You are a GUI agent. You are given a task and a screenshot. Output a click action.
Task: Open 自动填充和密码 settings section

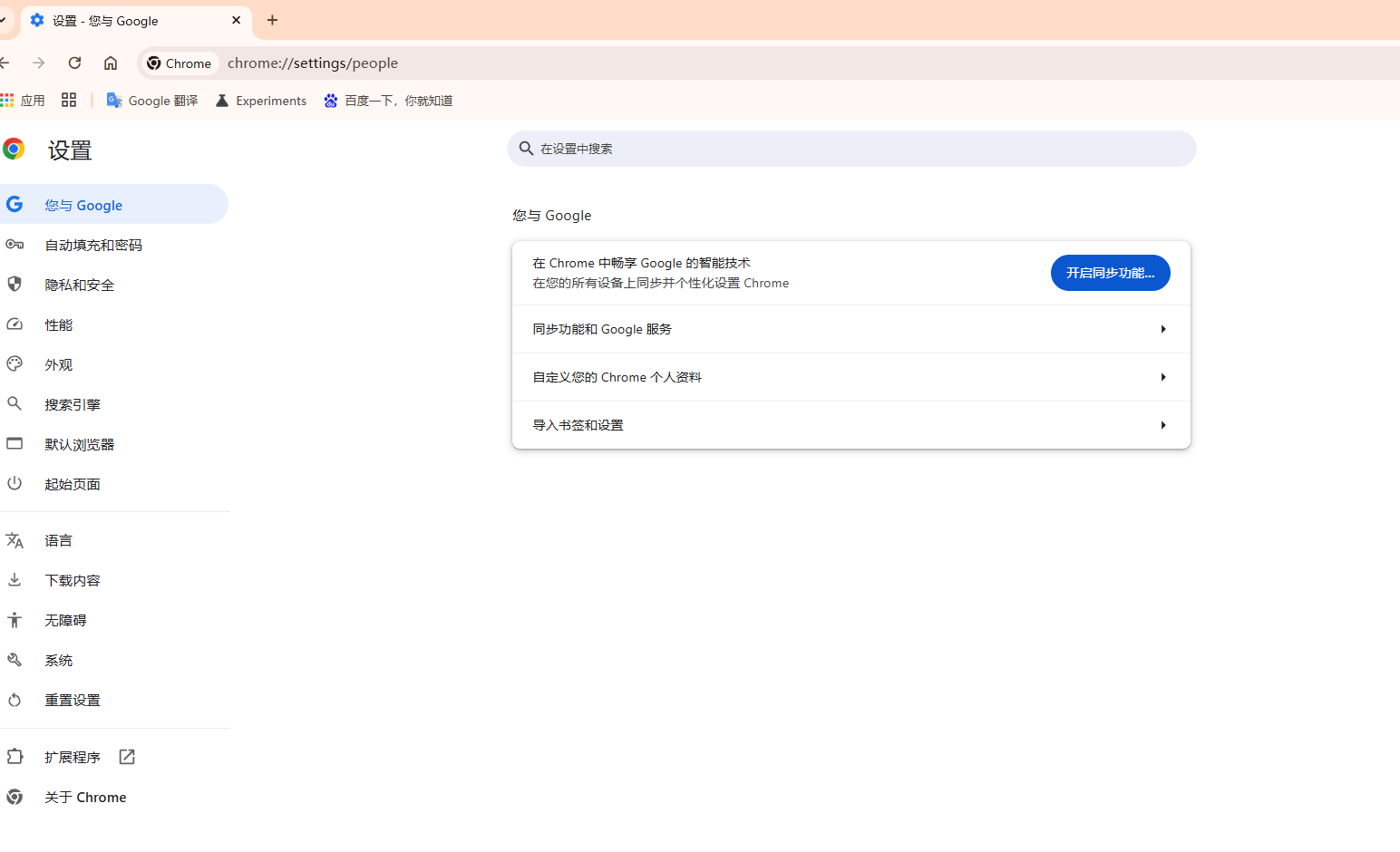coord(113,245)
